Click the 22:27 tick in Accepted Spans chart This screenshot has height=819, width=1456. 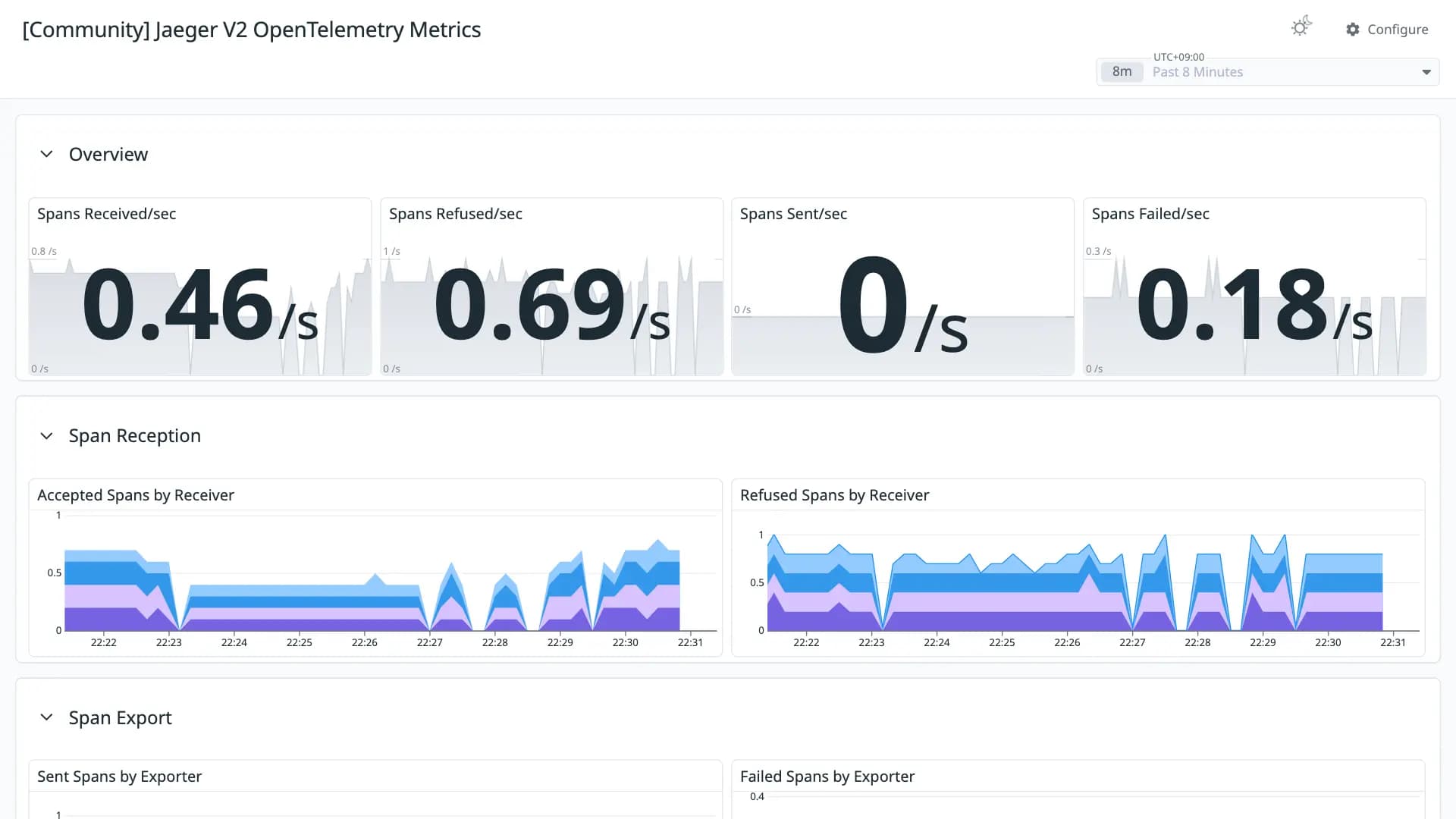point(430,642)
